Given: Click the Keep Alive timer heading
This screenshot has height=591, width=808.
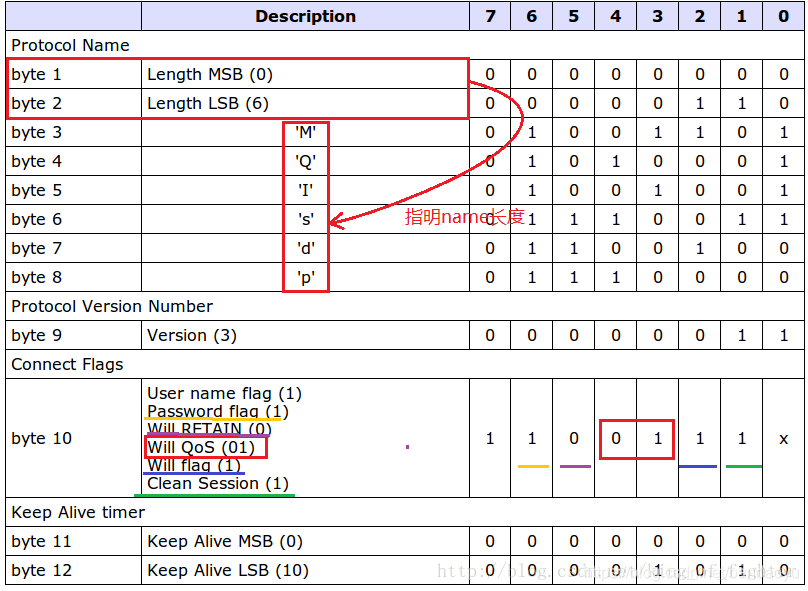Looking at the screenshot, I should pos(78,512).
